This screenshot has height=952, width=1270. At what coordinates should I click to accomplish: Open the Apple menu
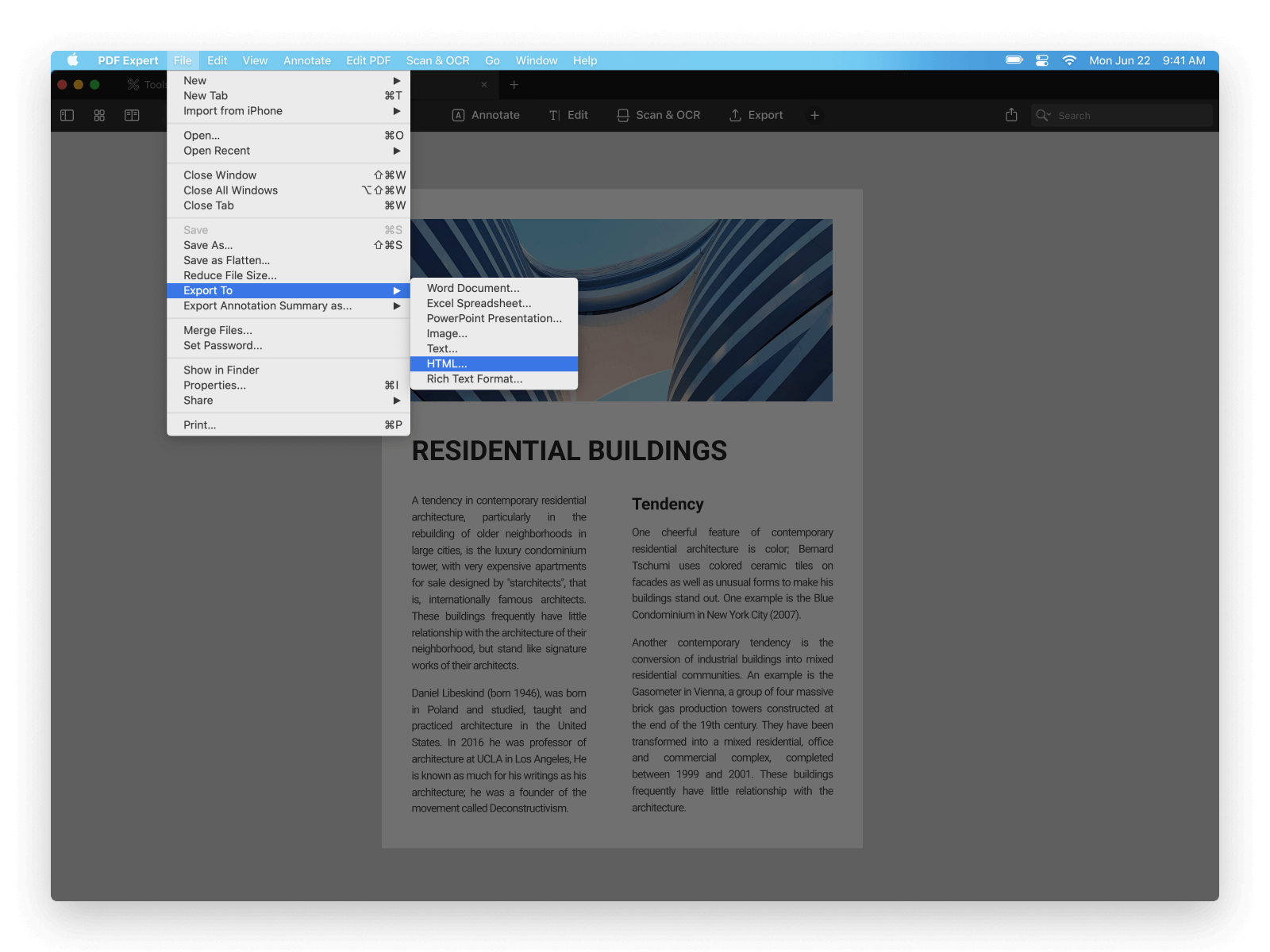73,60
